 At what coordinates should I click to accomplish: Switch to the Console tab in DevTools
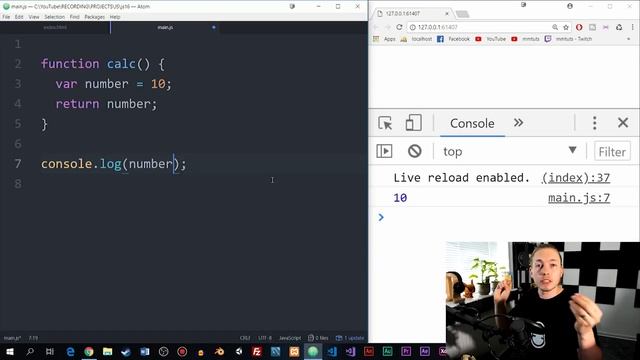(472, 123)
